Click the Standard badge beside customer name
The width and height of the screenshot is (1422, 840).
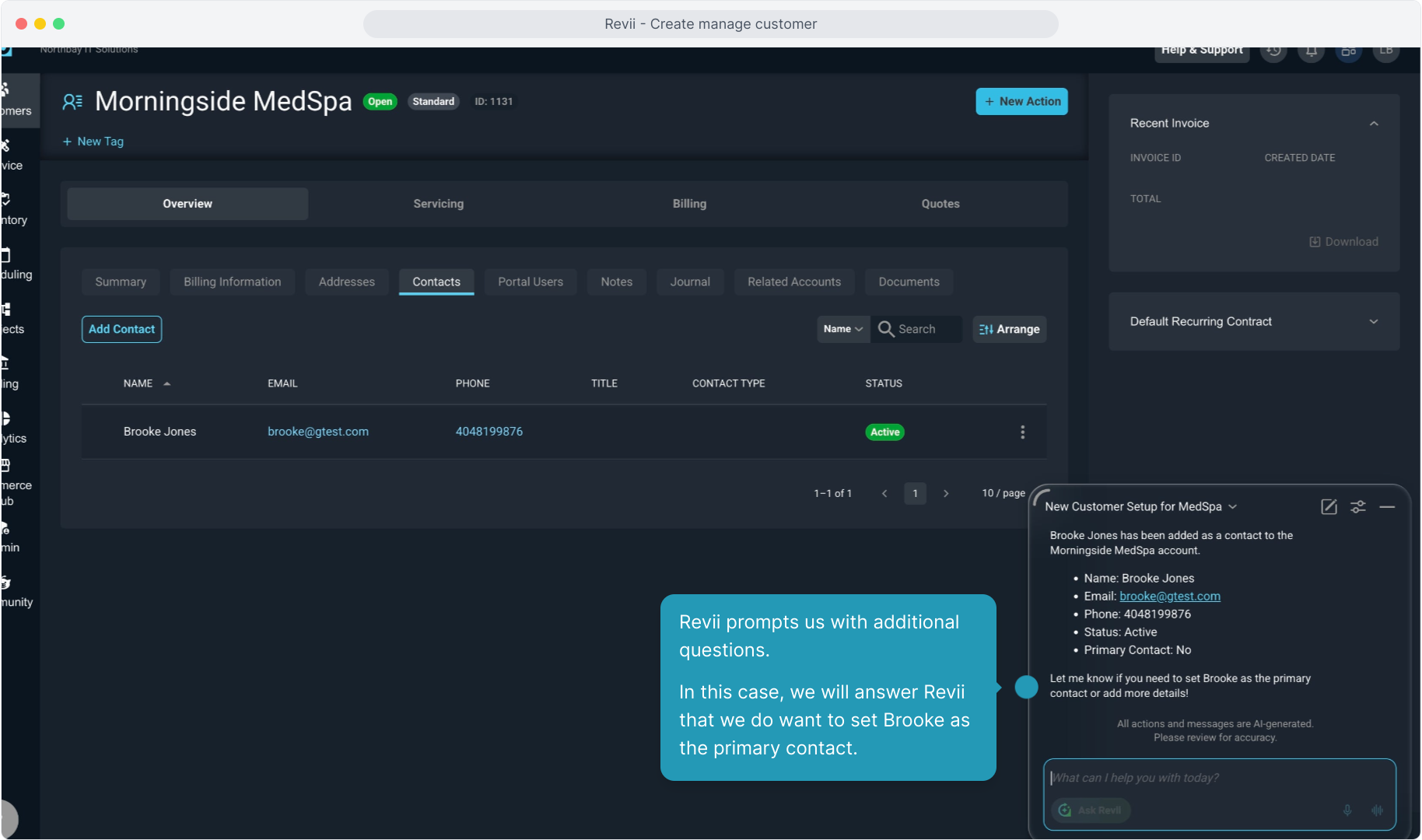tap(433, 102)
